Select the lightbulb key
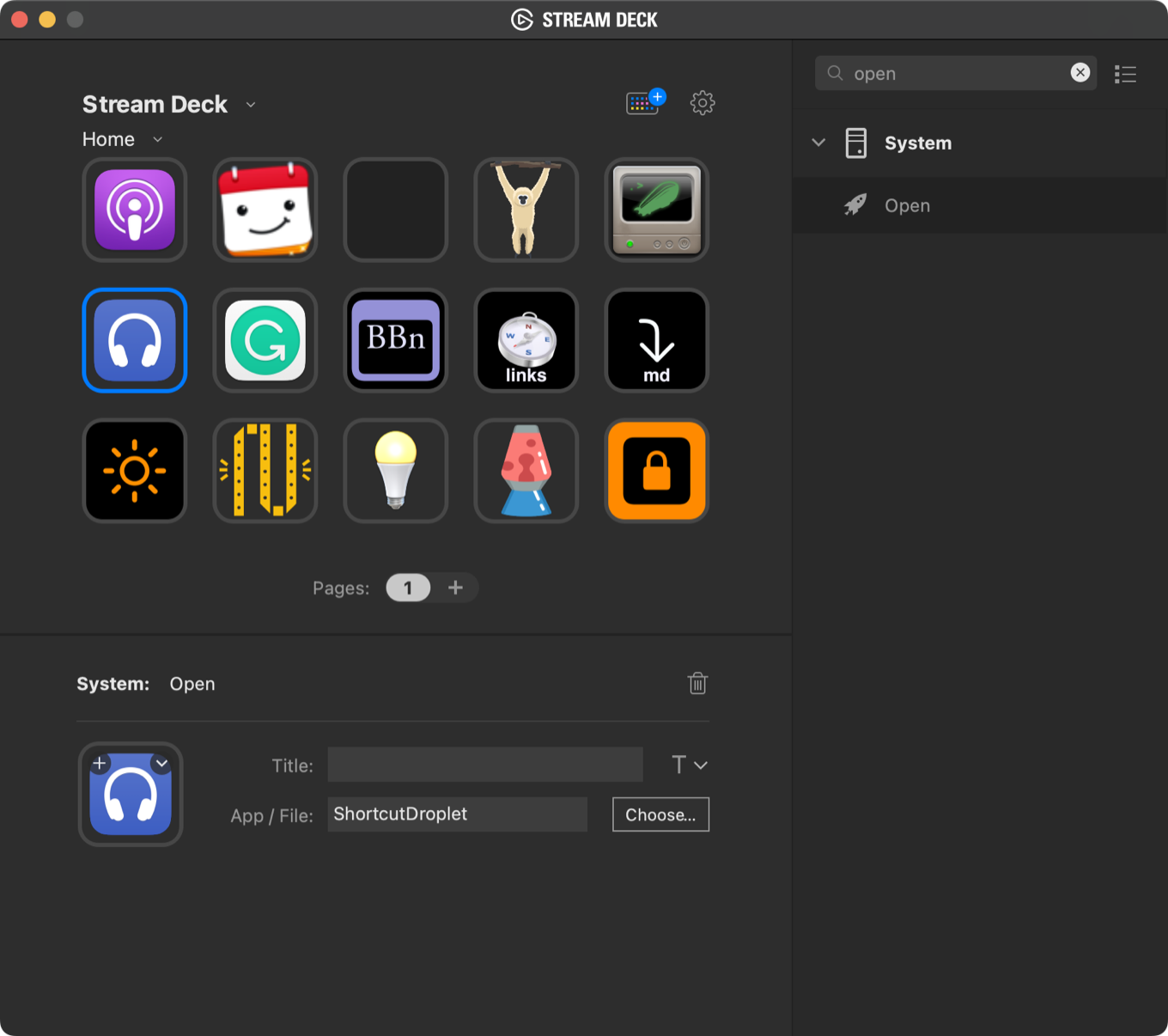The height and width of the screenshot is (1036, 1168). tap(395, 470)
